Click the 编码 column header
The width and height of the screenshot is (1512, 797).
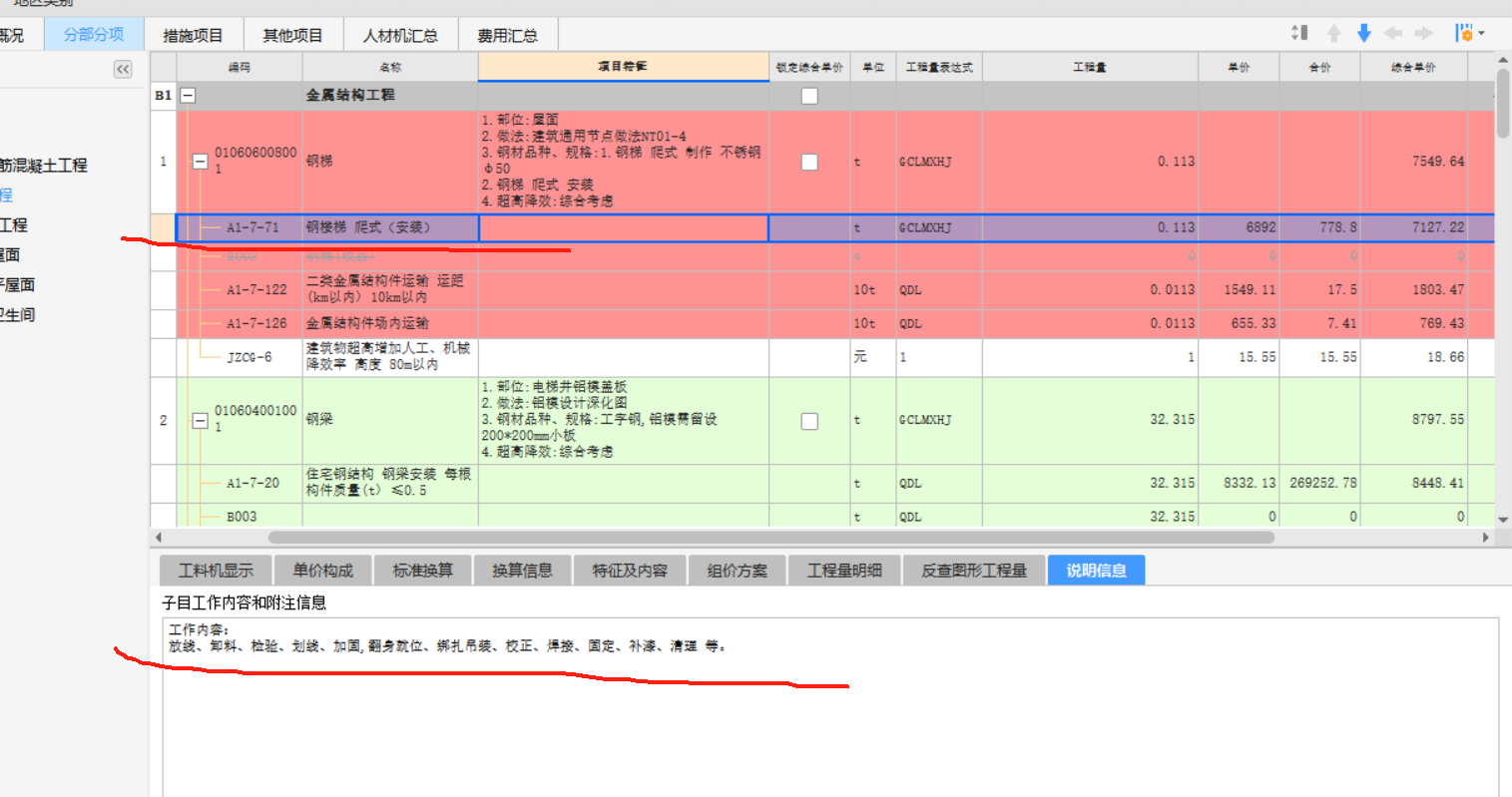[240, 67]
